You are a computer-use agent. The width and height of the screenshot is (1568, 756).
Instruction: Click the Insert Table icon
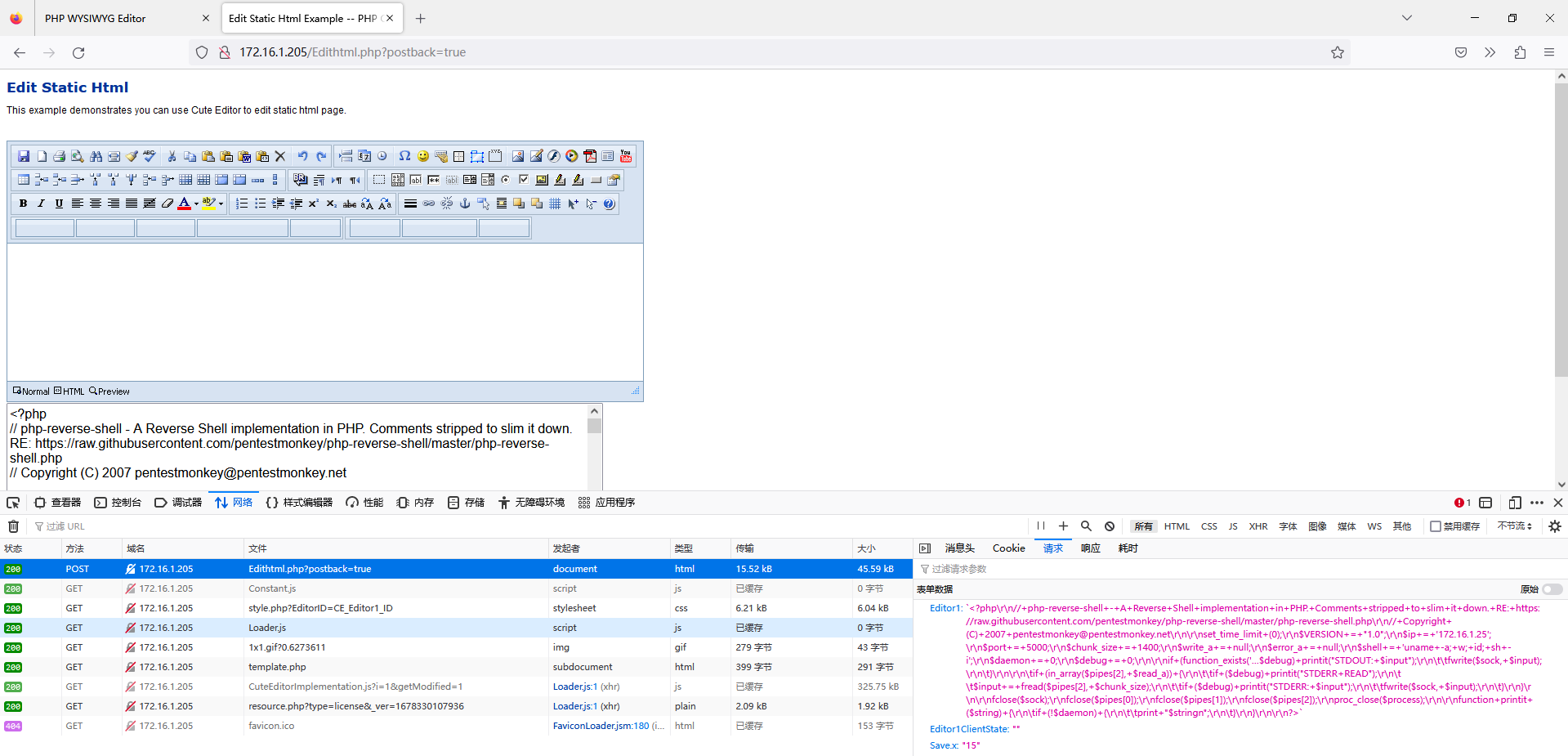click(x=24, y=180)
